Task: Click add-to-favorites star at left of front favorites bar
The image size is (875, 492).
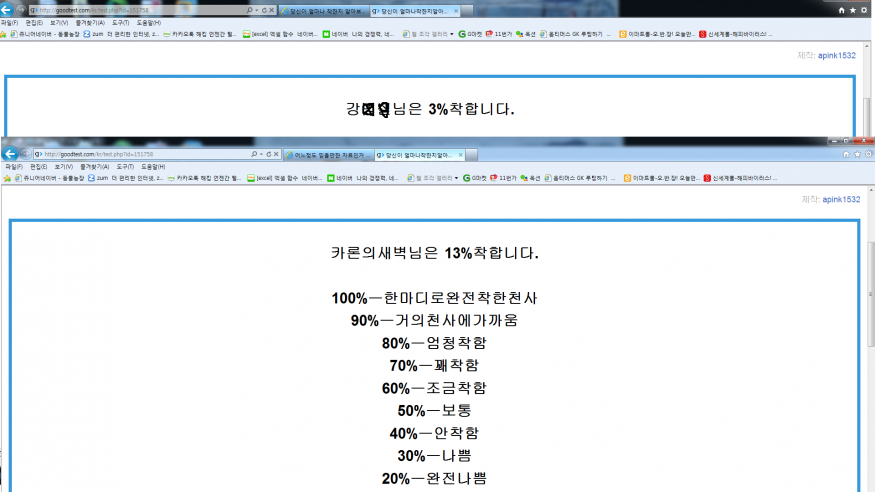Action: 7,178
